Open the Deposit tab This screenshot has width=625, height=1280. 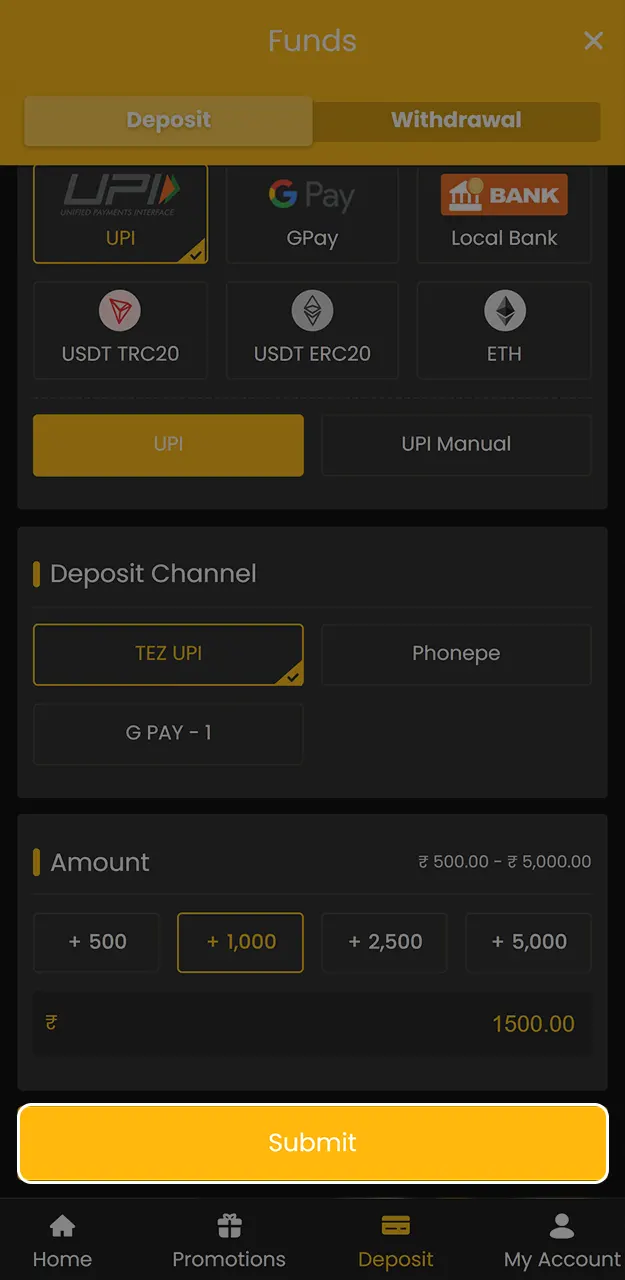[x=168, y=119]
